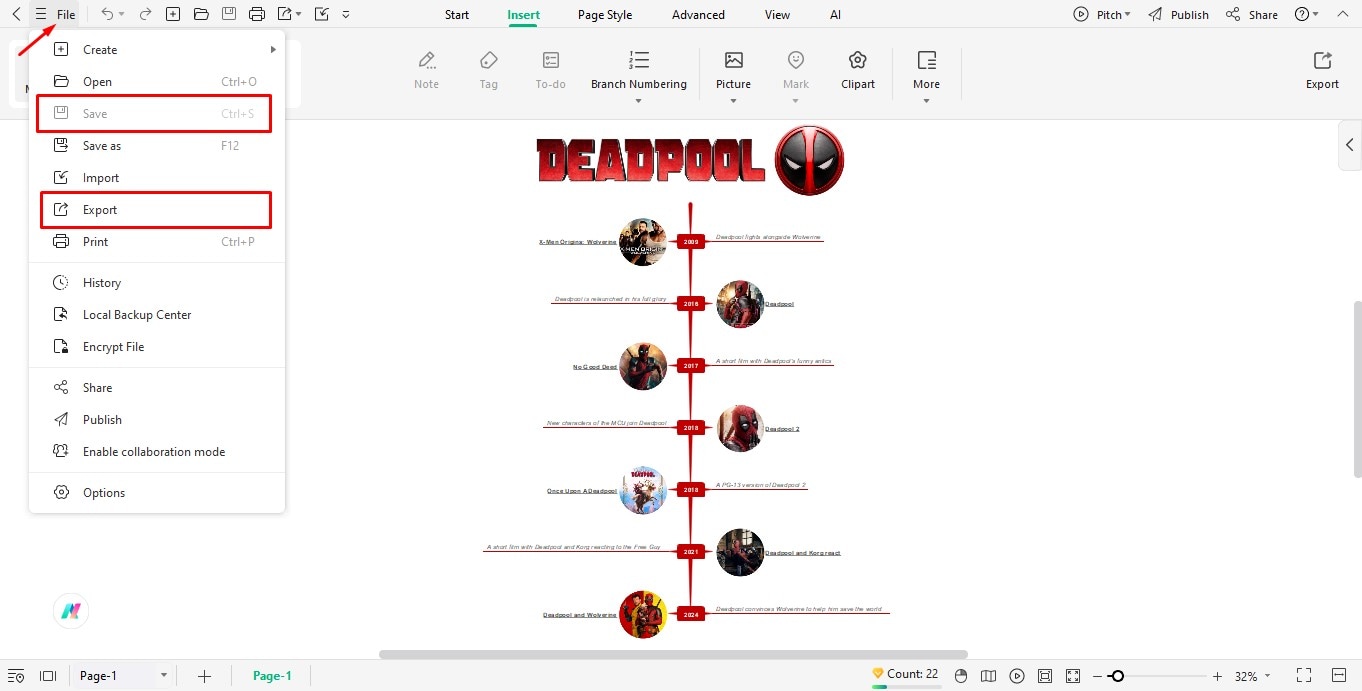Select Encrypt File menu entry
Image resolution: width=1362 pixels, height=691 pixels.
click(157, 346)
